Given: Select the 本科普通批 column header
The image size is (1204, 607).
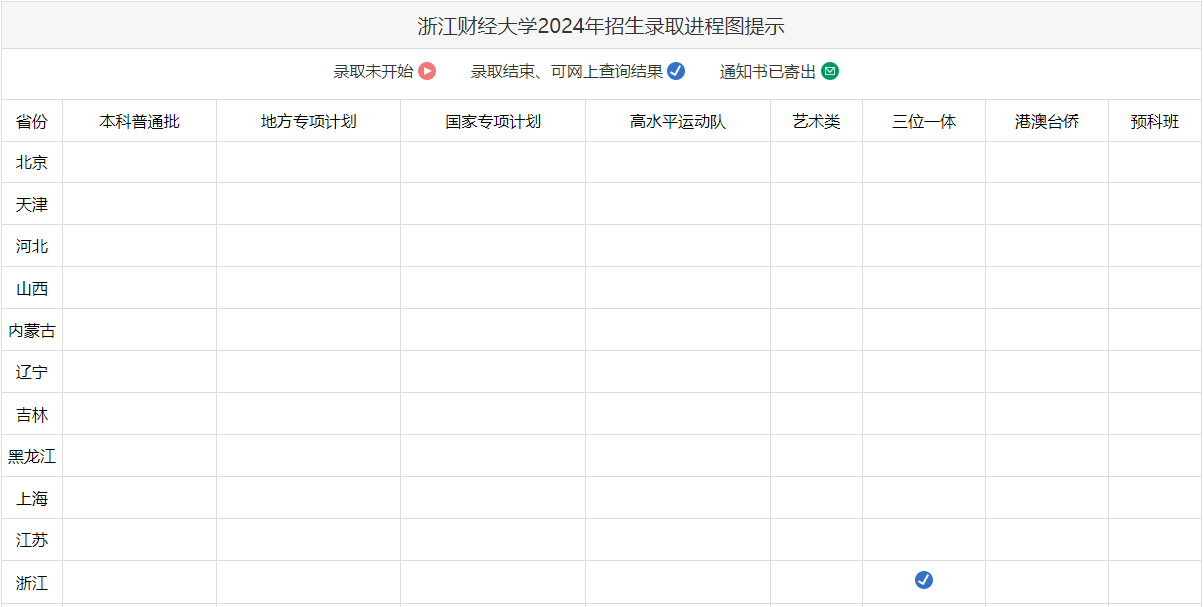Looking at the screenshot, I should pyautogui.click(x=139, y=121).
